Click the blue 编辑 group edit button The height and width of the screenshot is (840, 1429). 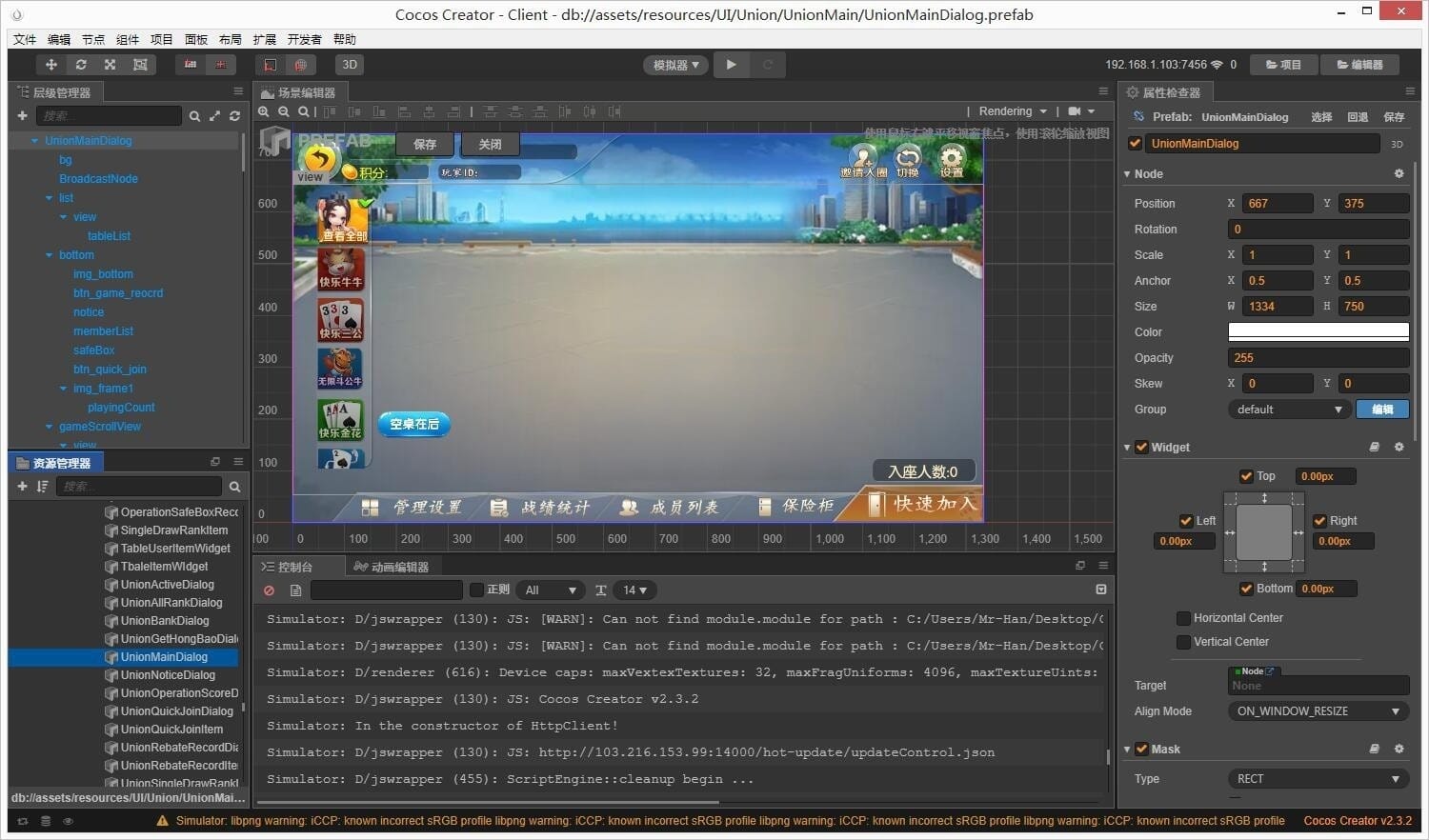tap(1382, 410)
